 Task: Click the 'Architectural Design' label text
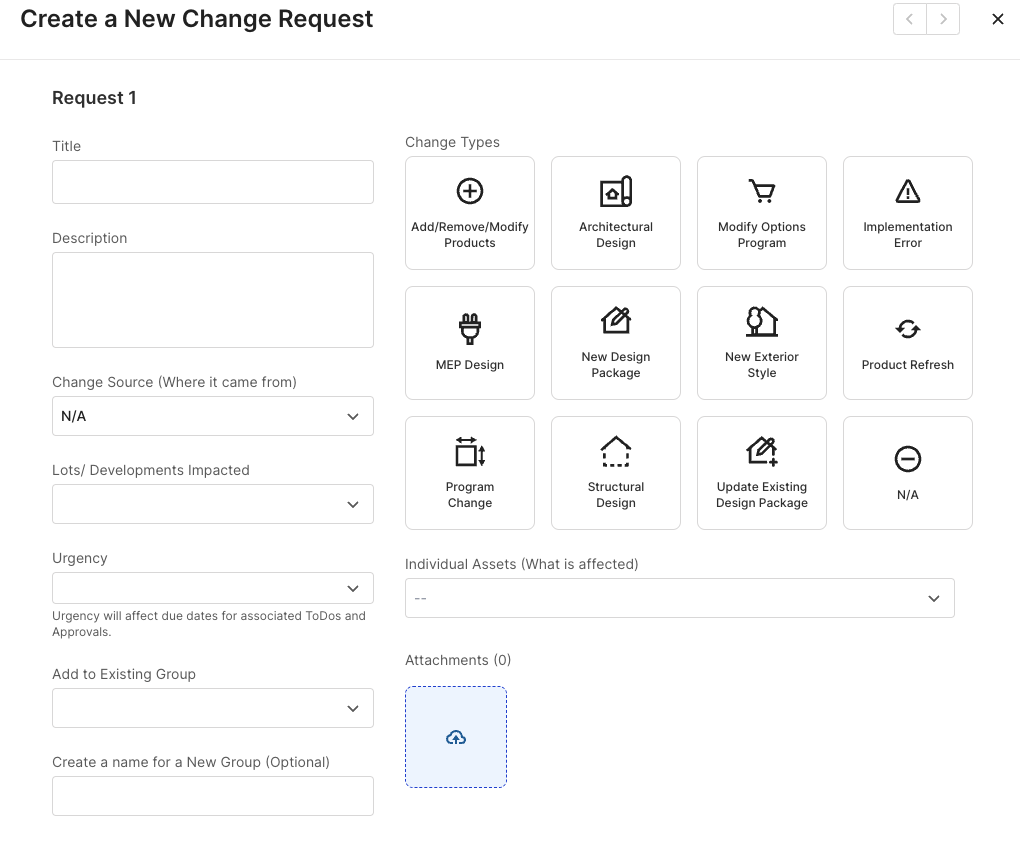(x=615, y=235)
